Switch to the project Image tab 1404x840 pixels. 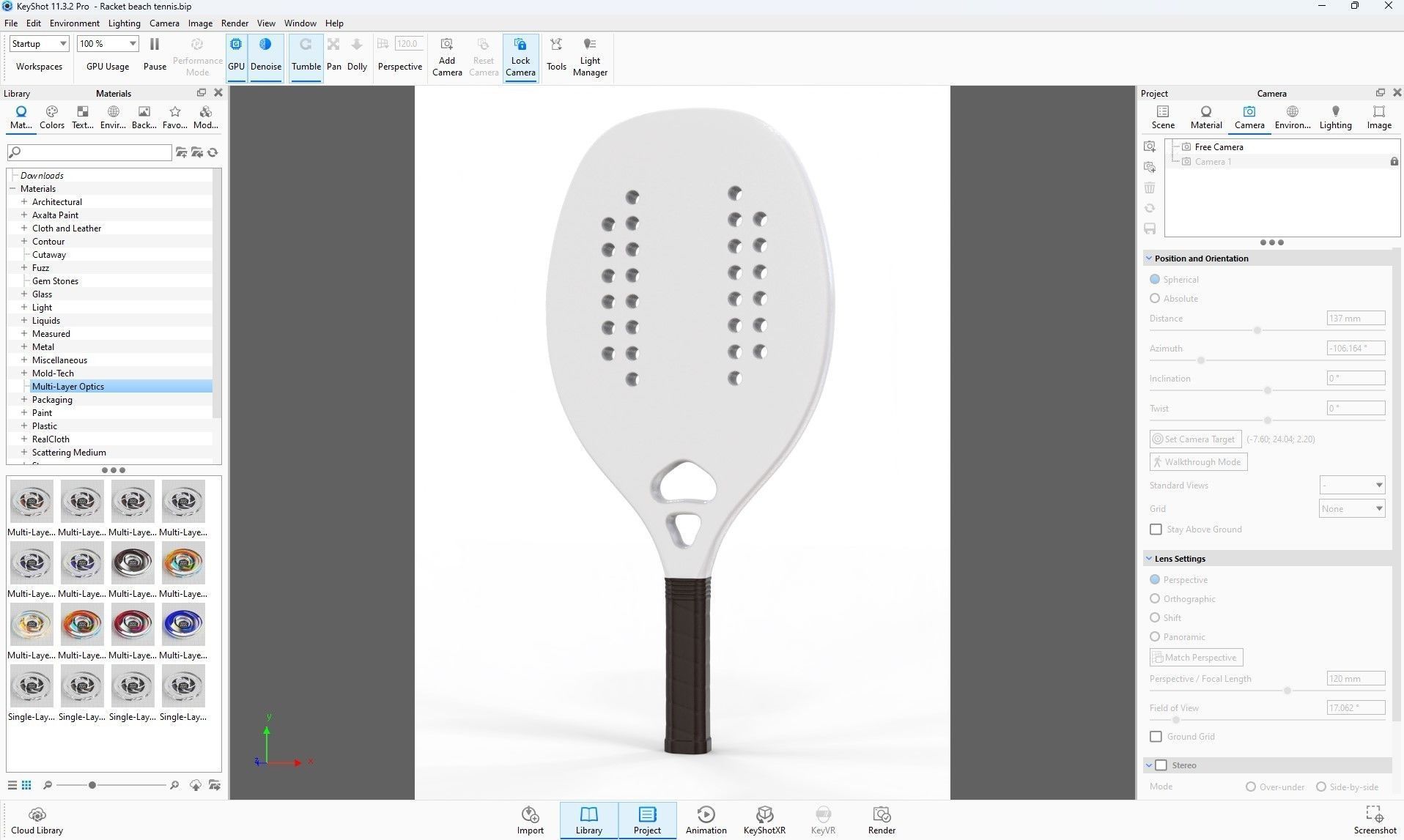click(x=1379, y=117)
